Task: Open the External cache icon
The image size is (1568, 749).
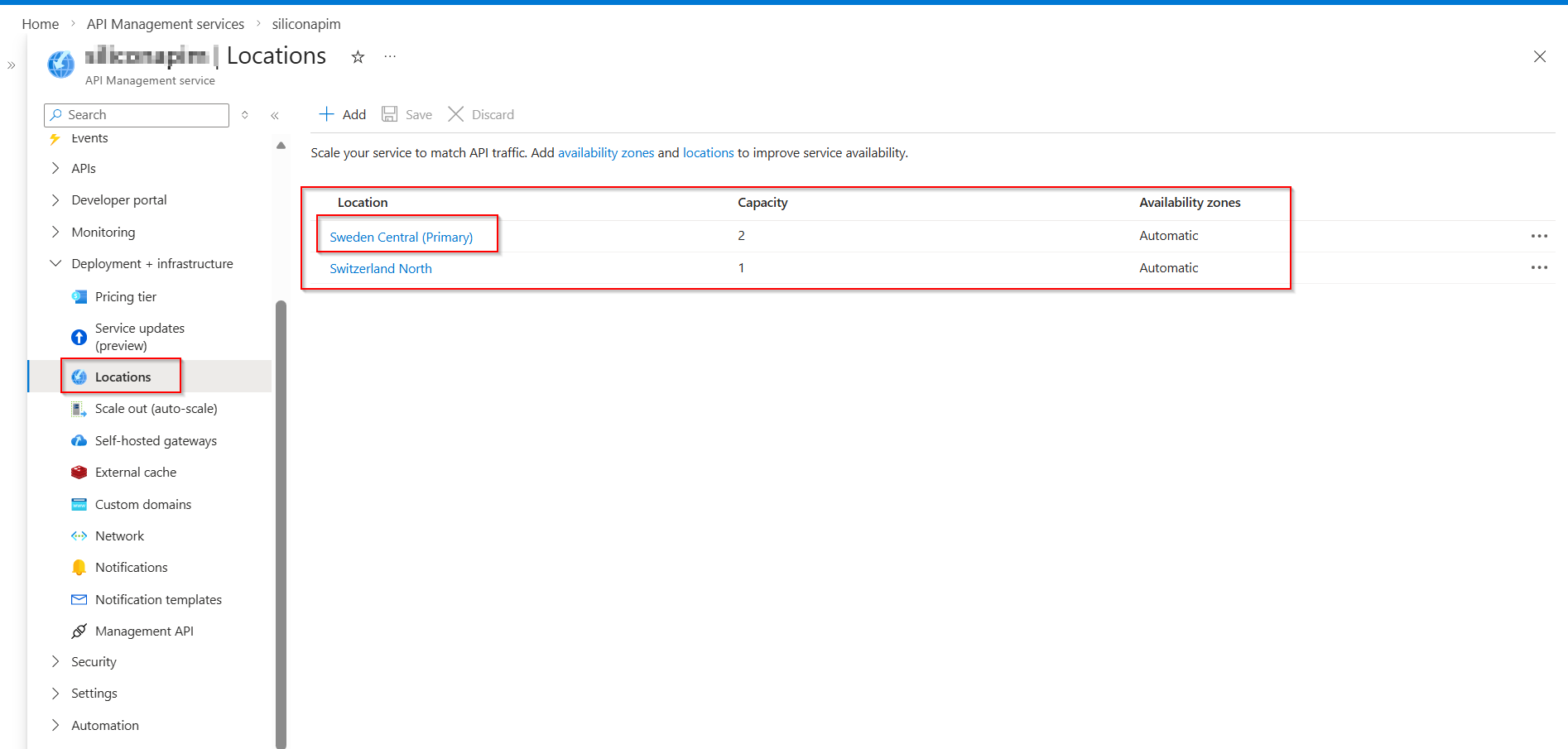Action: pyautogui.click(x=79, y=473)
